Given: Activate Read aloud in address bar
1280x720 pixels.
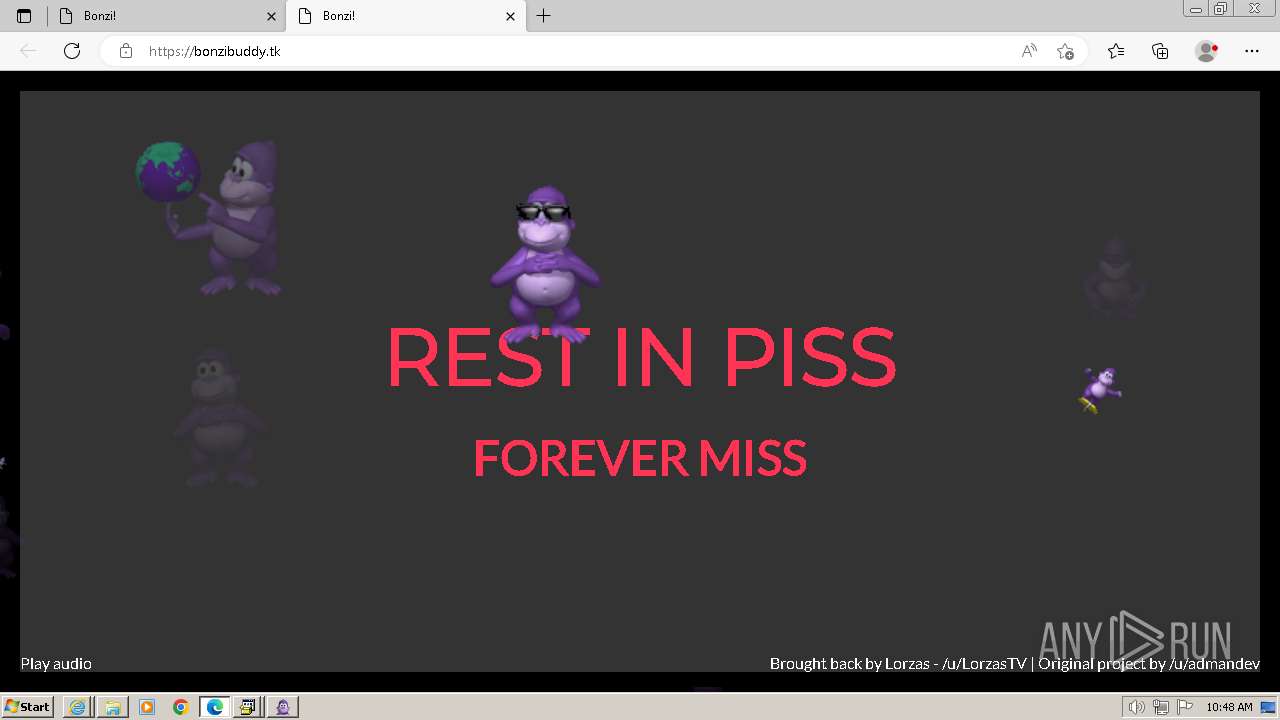Looking at the screenshot, I should click(1029, 51).
